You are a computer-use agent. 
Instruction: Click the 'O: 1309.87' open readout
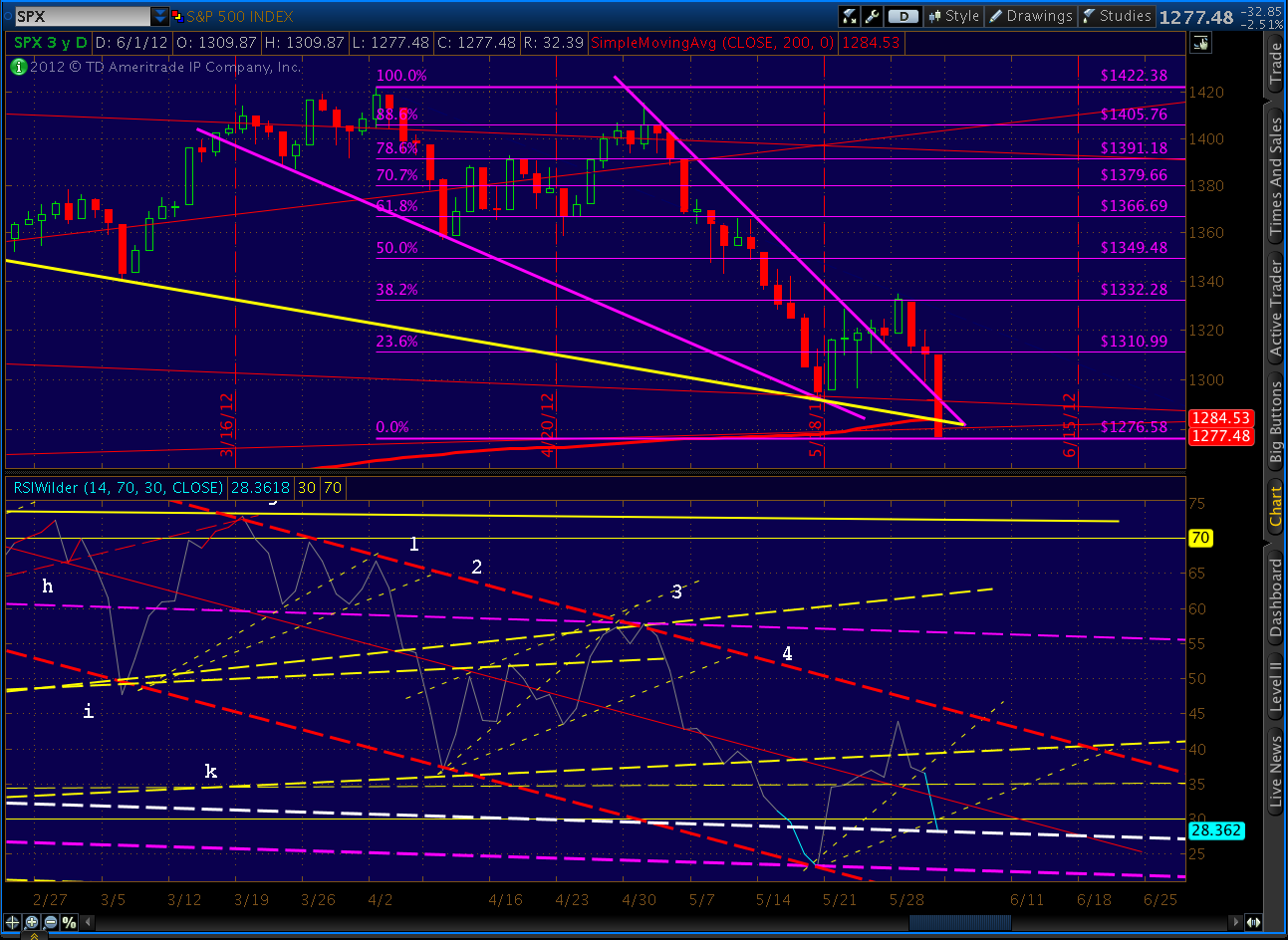click(216, 43)
